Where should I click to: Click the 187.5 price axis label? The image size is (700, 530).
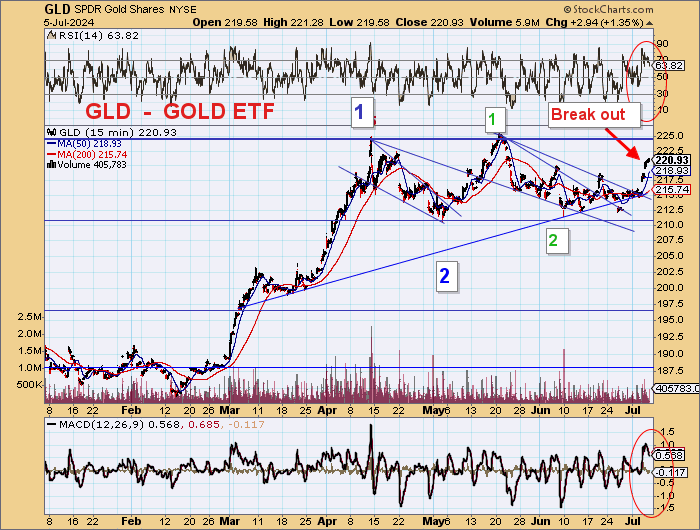[x=669, y=371]
